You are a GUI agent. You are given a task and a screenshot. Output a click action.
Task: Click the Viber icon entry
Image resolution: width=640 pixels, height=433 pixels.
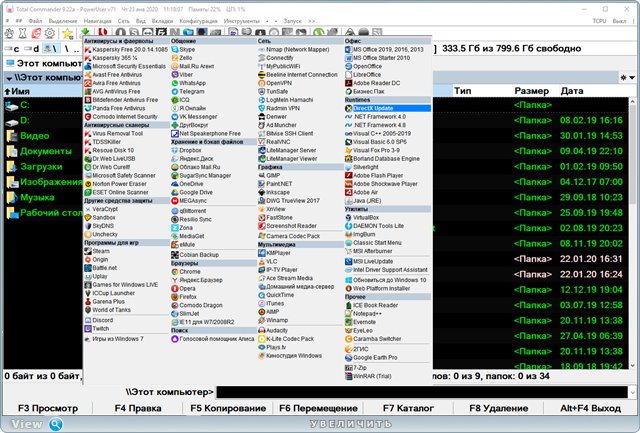coord(175,75)
